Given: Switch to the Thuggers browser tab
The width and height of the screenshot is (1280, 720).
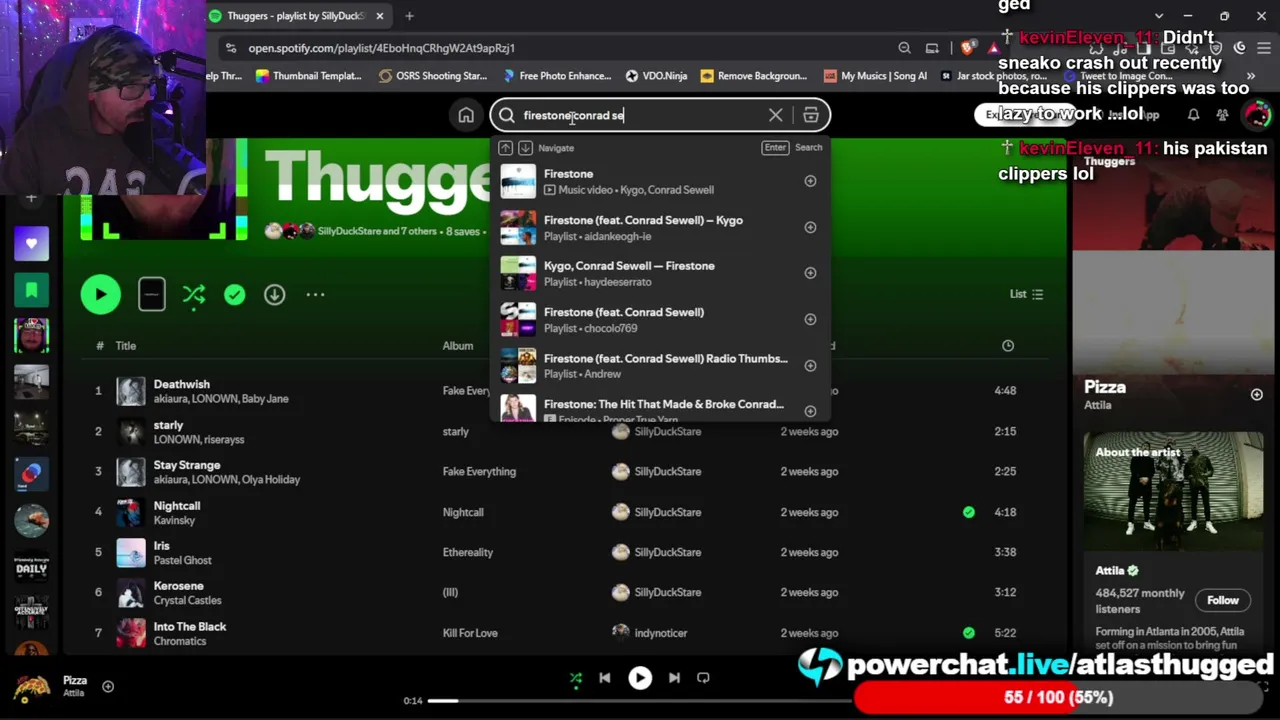Looking at the screenshot, I should tap(297, 16).
